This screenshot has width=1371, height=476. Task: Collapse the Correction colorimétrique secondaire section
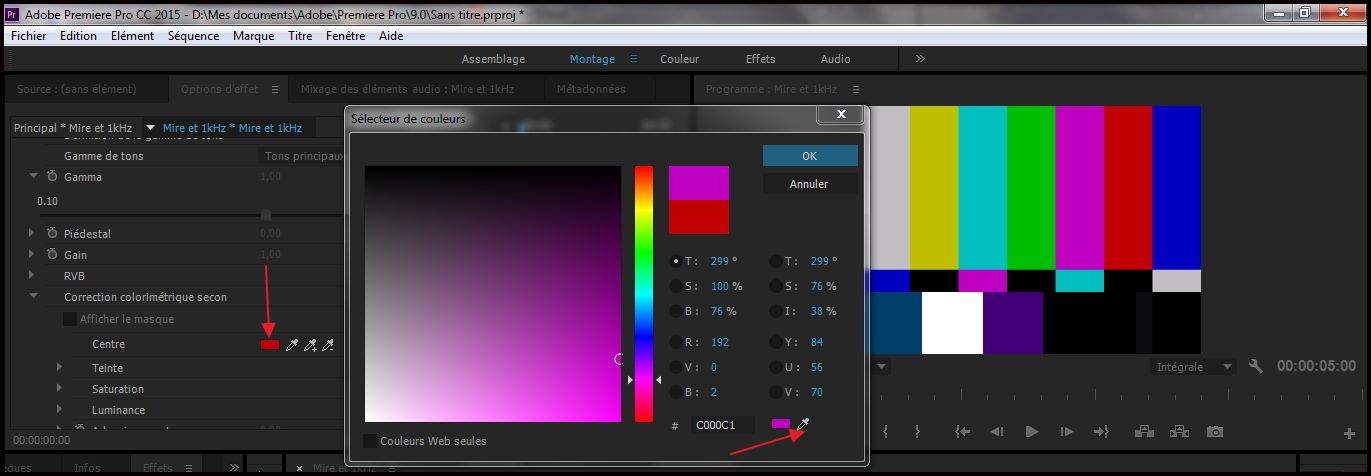click(34, 297)
